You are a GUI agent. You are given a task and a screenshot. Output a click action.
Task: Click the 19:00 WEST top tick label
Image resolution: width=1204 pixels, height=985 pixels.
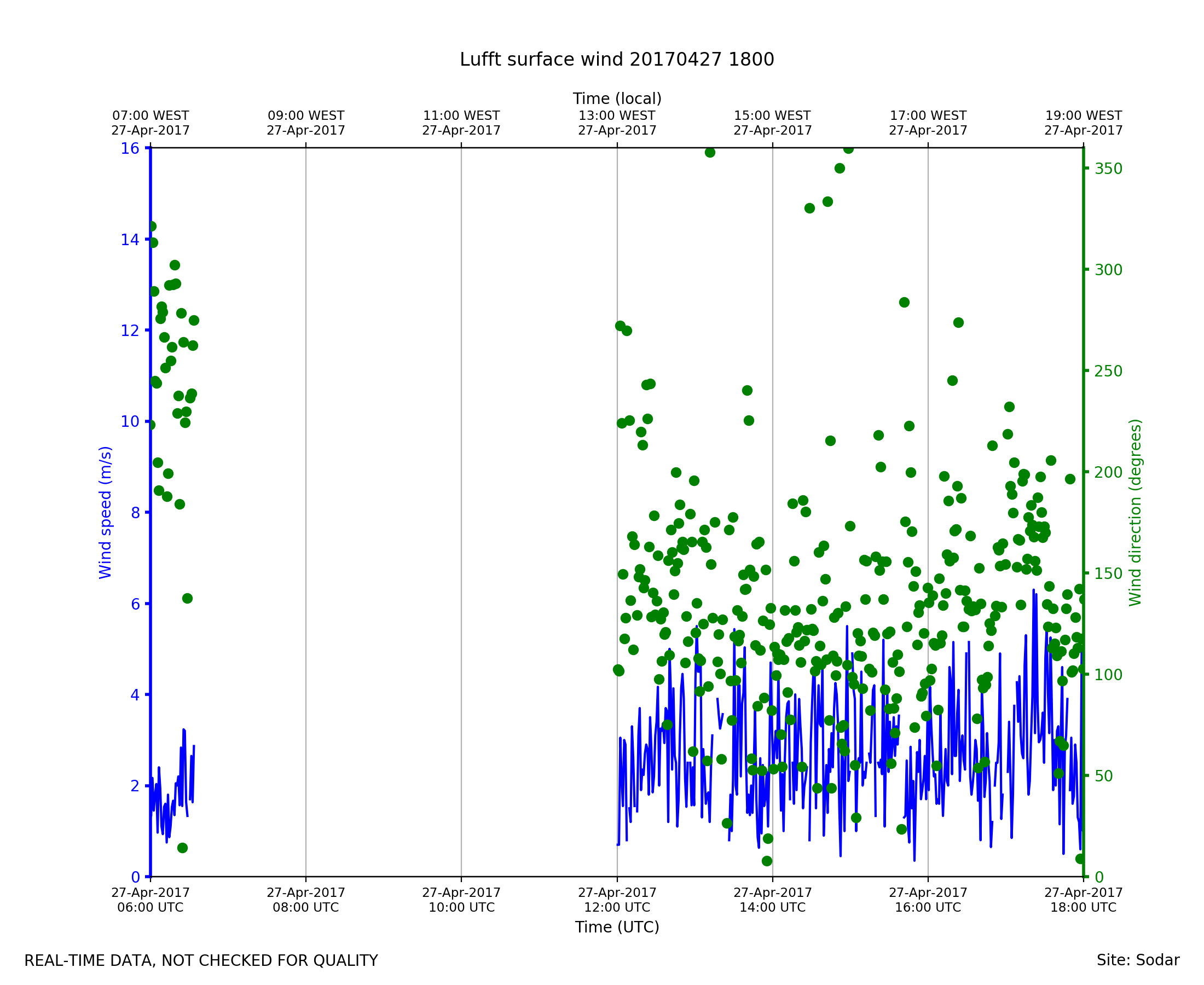coord(1083,123)
